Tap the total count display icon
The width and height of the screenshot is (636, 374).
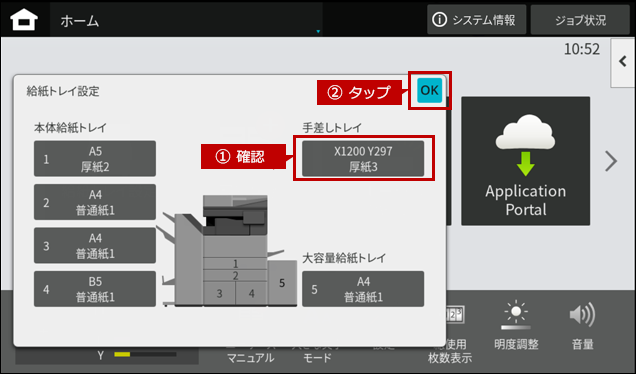455,315
